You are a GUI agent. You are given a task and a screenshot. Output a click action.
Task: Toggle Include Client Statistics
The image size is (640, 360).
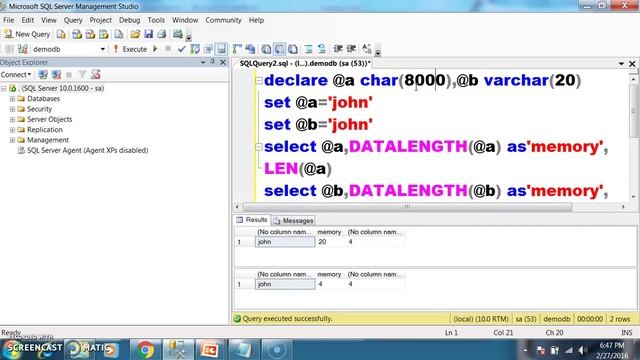point(250,49)
